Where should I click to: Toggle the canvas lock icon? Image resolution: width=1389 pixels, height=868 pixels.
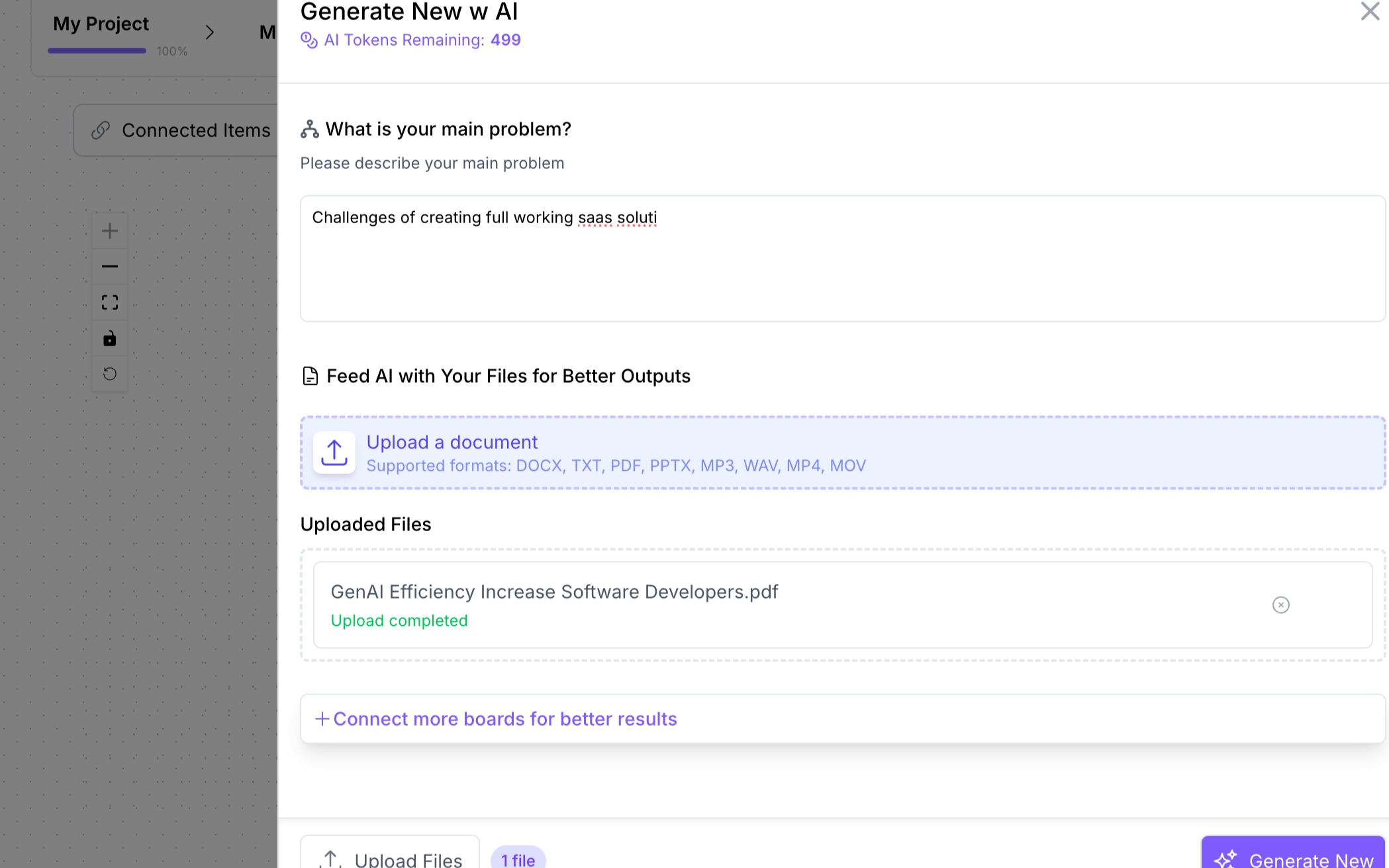(110, 339)
